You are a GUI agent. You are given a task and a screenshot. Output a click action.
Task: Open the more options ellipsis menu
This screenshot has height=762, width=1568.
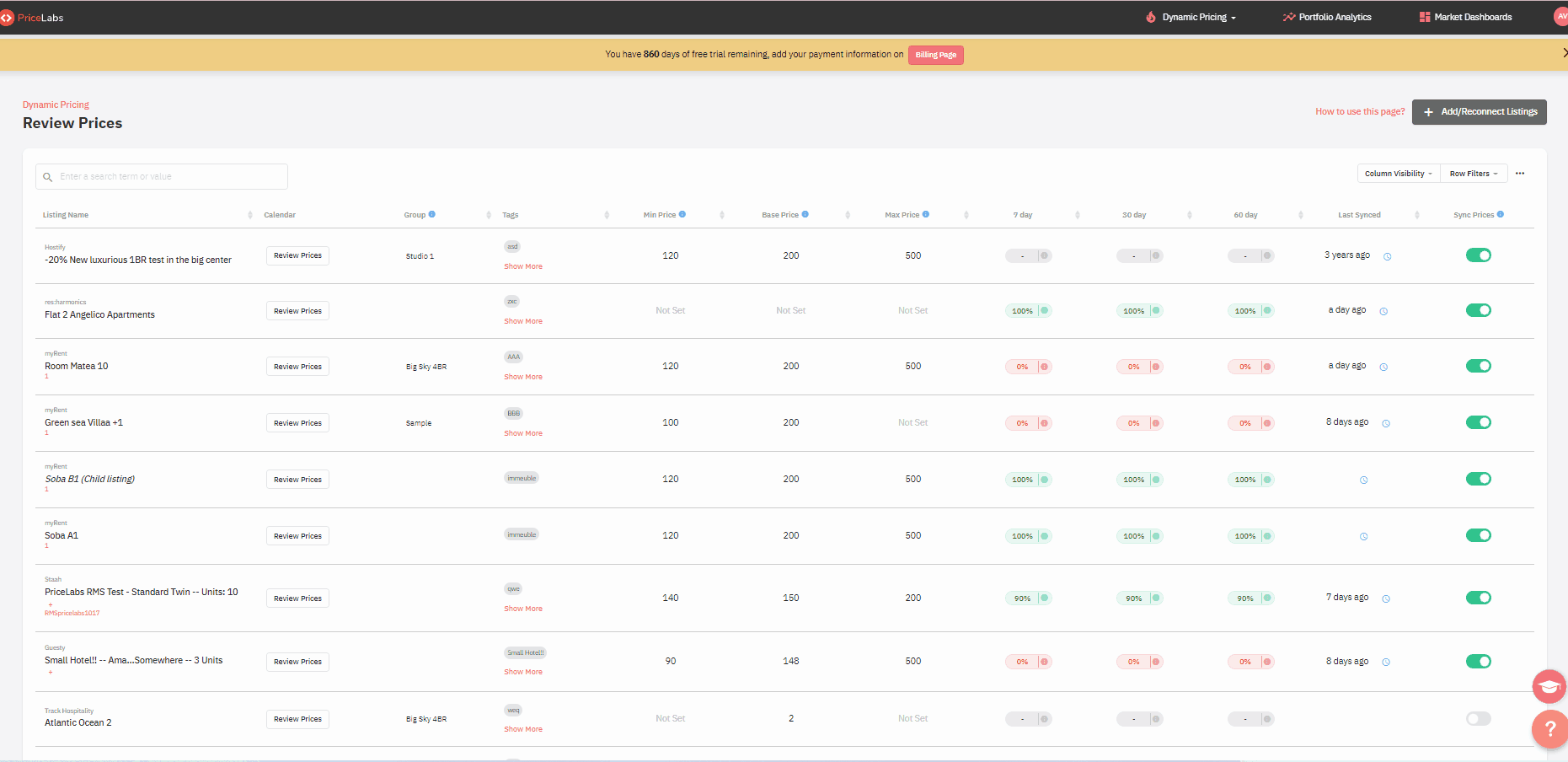[1520, 174]
